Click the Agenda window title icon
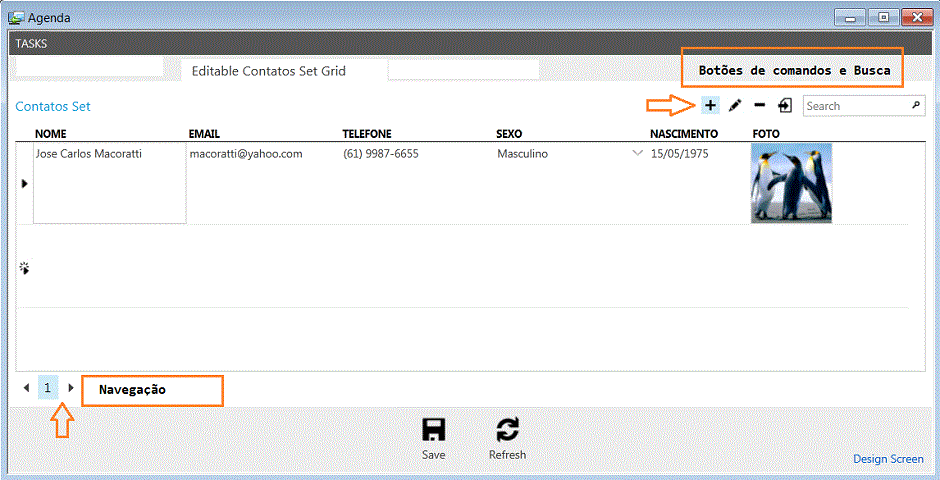Screen dimensions: 940x480 pos(16,17)
